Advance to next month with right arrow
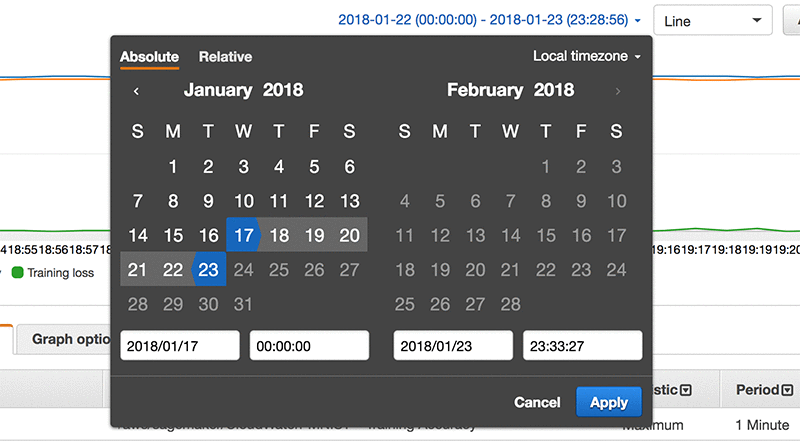Image resolution: width=800 pixels, height=445 pixels. pos(617,91)
